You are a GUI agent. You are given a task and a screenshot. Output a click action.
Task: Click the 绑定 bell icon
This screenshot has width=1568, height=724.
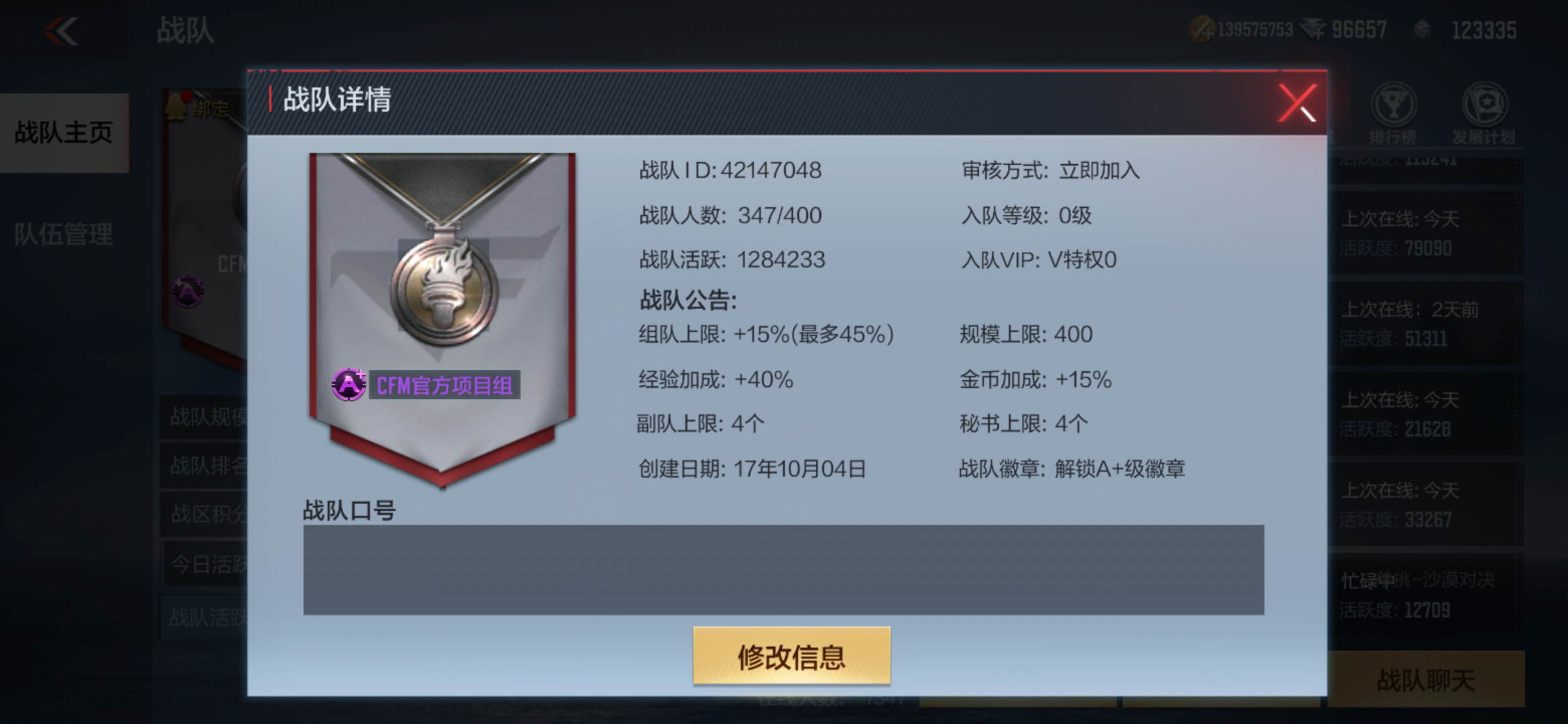click(176, 107)
